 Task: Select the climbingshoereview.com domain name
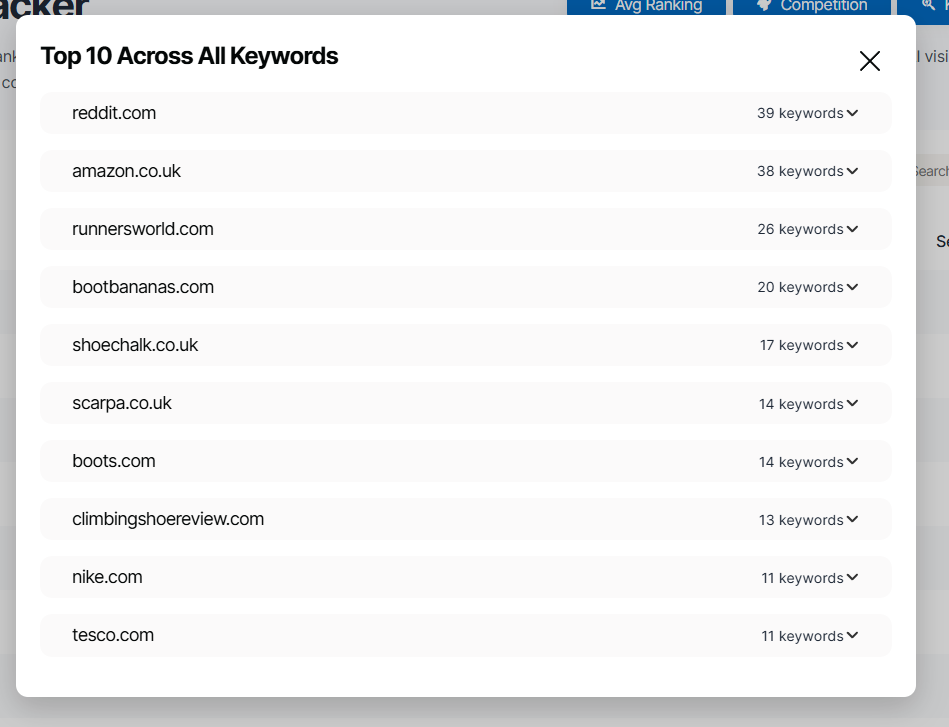168,520
